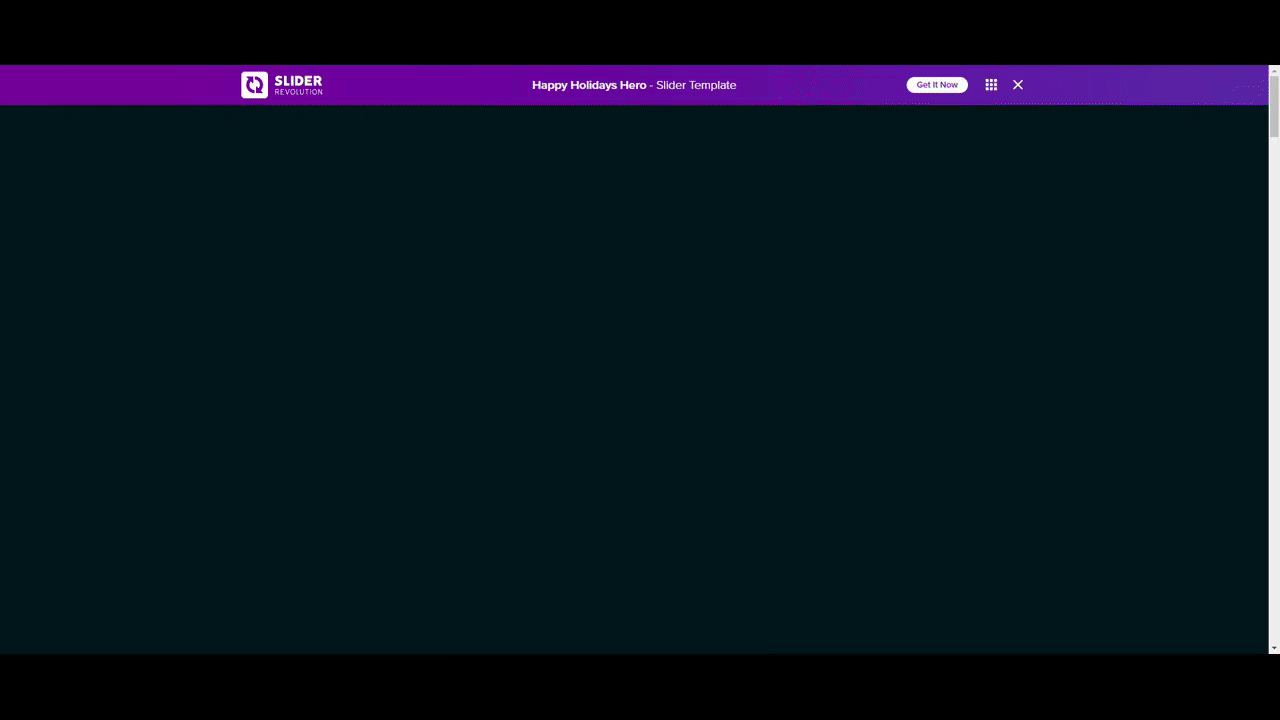The height and width of the screenshot is (720, 1280).
Task: Close the purple template banner
Action: point(1018,85)
